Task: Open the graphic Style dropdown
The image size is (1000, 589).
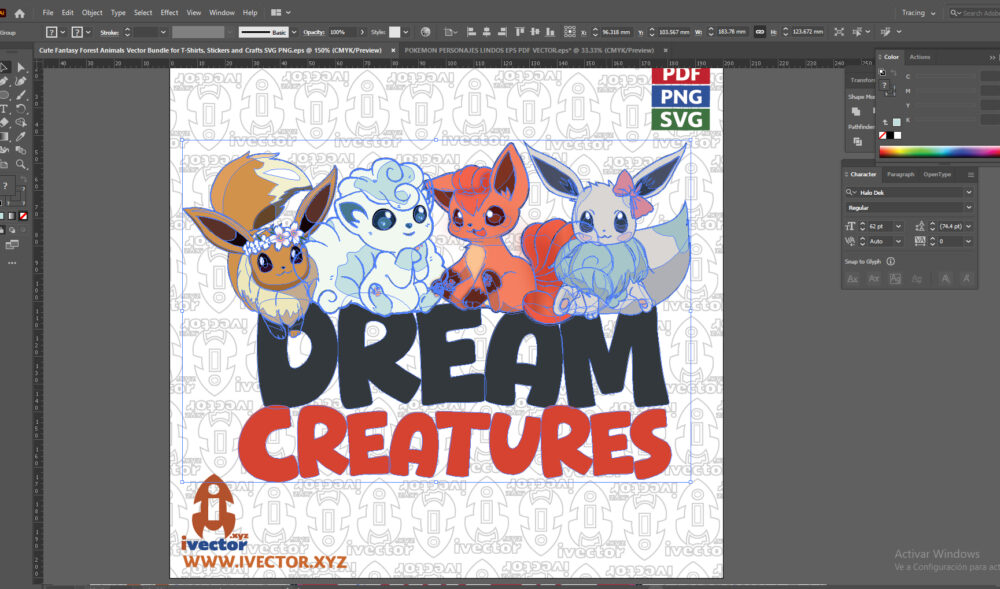Action: (405, 32)
